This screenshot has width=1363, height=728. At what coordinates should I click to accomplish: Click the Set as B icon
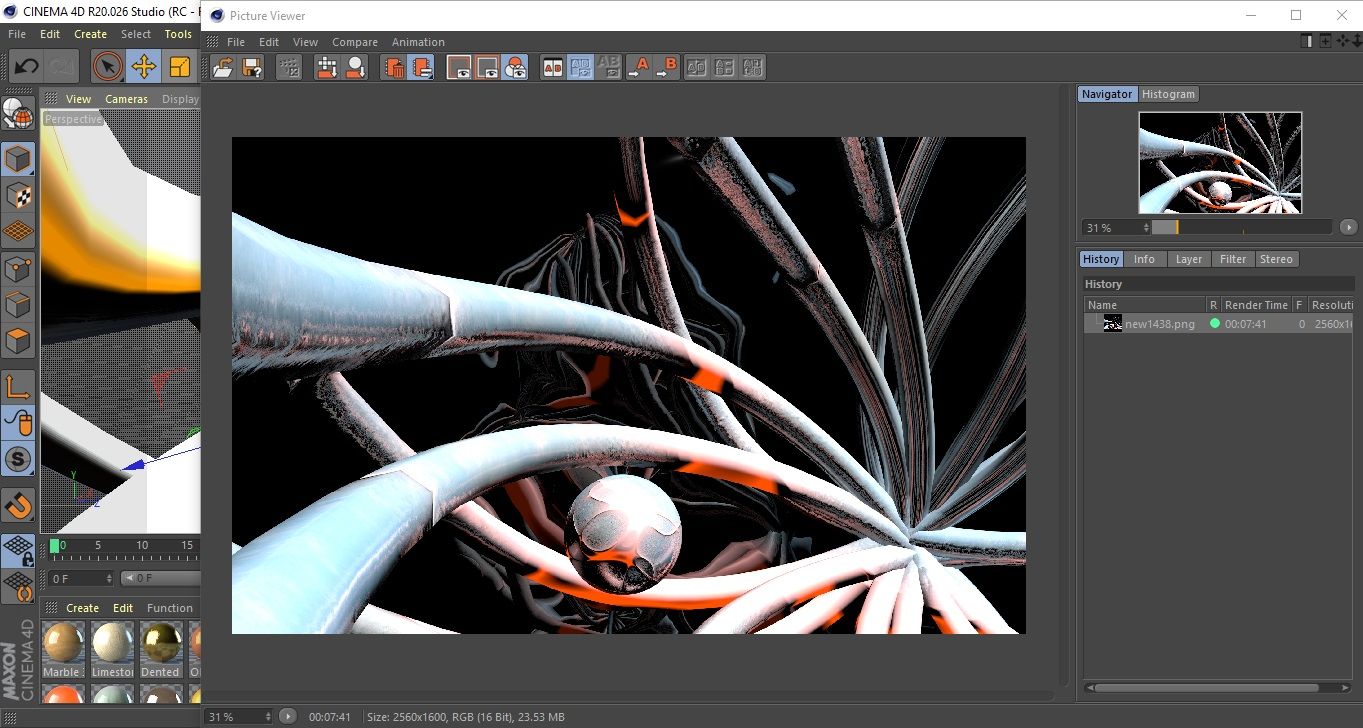(x=667, y=68)
